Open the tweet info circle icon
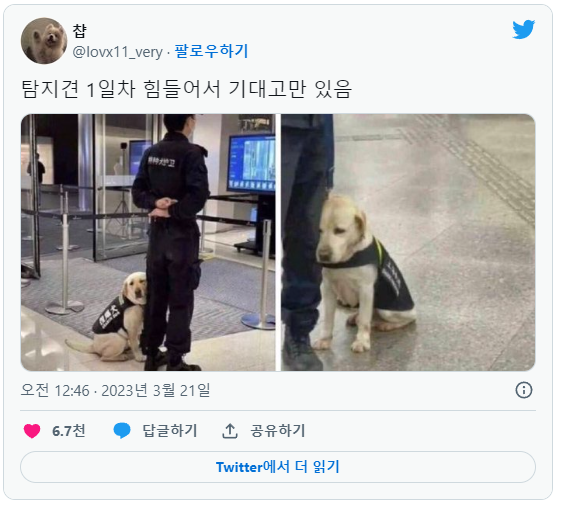Image resolution: width=563 pixels, height=507 pixels. pos(524,390)
